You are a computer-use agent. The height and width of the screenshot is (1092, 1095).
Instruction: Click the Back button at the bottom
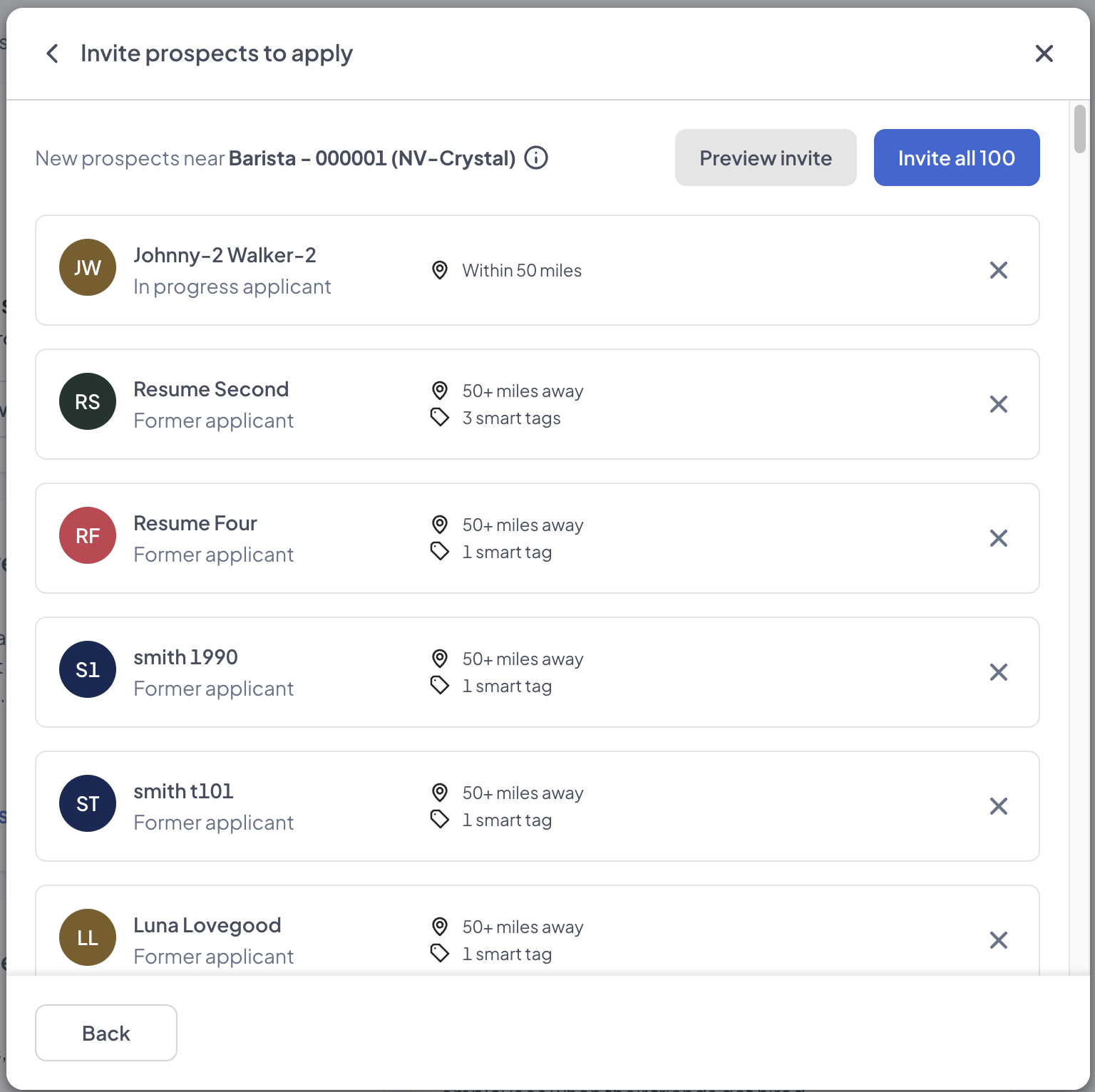click(x=106, y=1033)
